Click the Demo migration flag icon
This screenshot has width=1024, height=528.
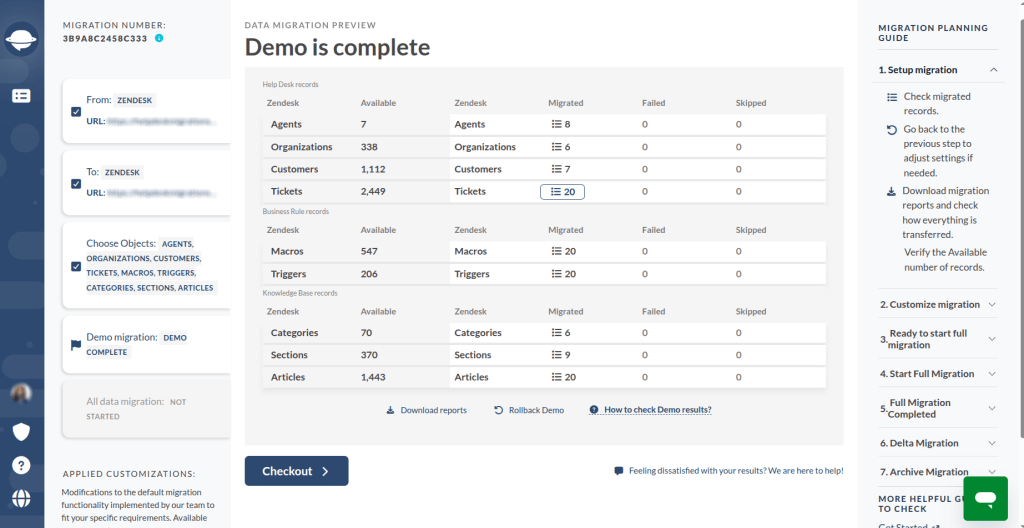coord(76,345)
